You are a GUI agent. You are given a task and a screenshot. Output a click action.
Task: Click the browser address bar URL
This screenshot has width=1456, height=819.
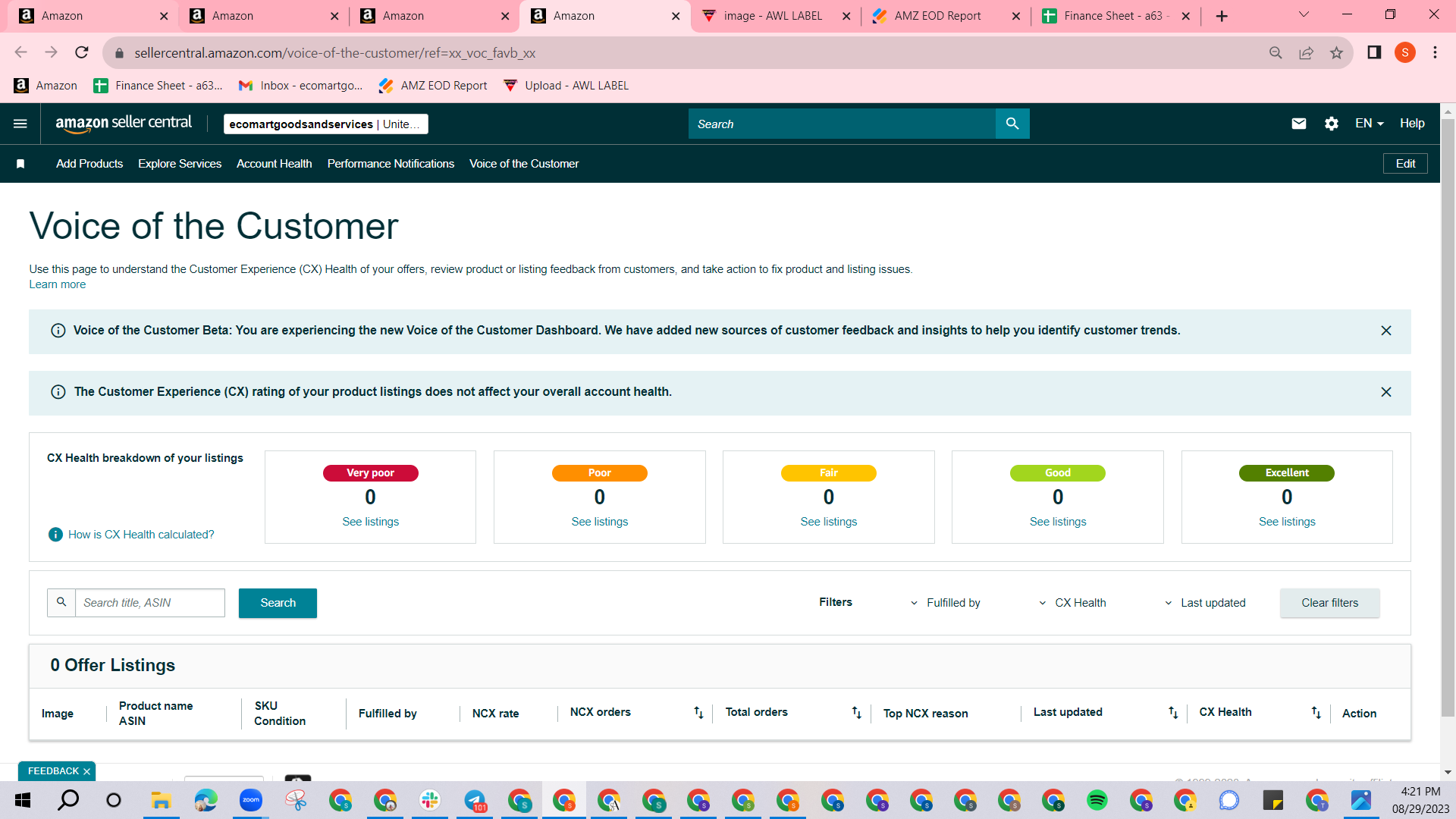pos(334,53)
